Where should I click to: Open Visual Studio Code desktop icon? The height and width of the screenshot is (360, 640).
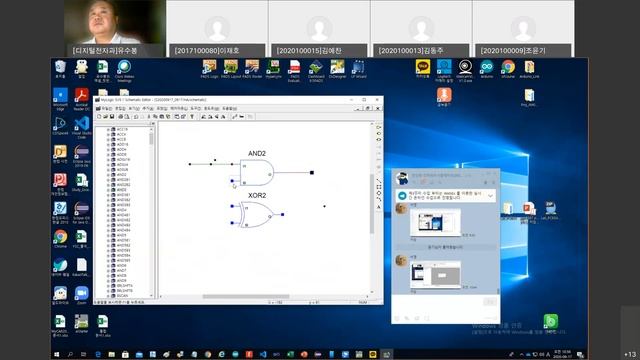click(x=82, y=127)
